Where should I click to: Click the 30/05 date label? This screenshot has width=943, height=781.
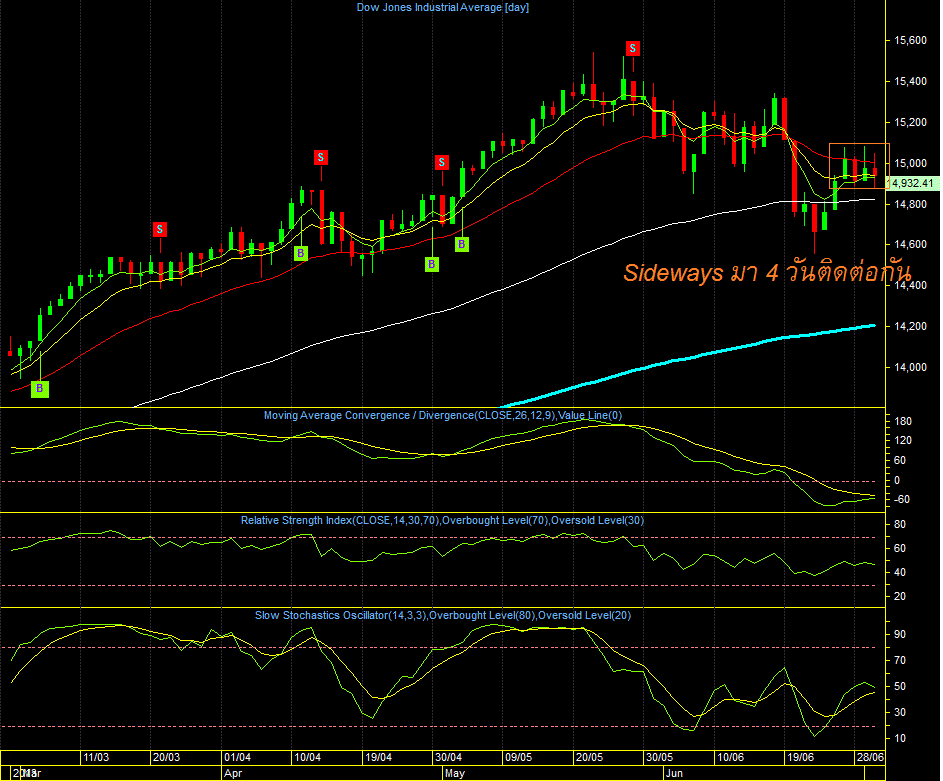coord(660,758)
